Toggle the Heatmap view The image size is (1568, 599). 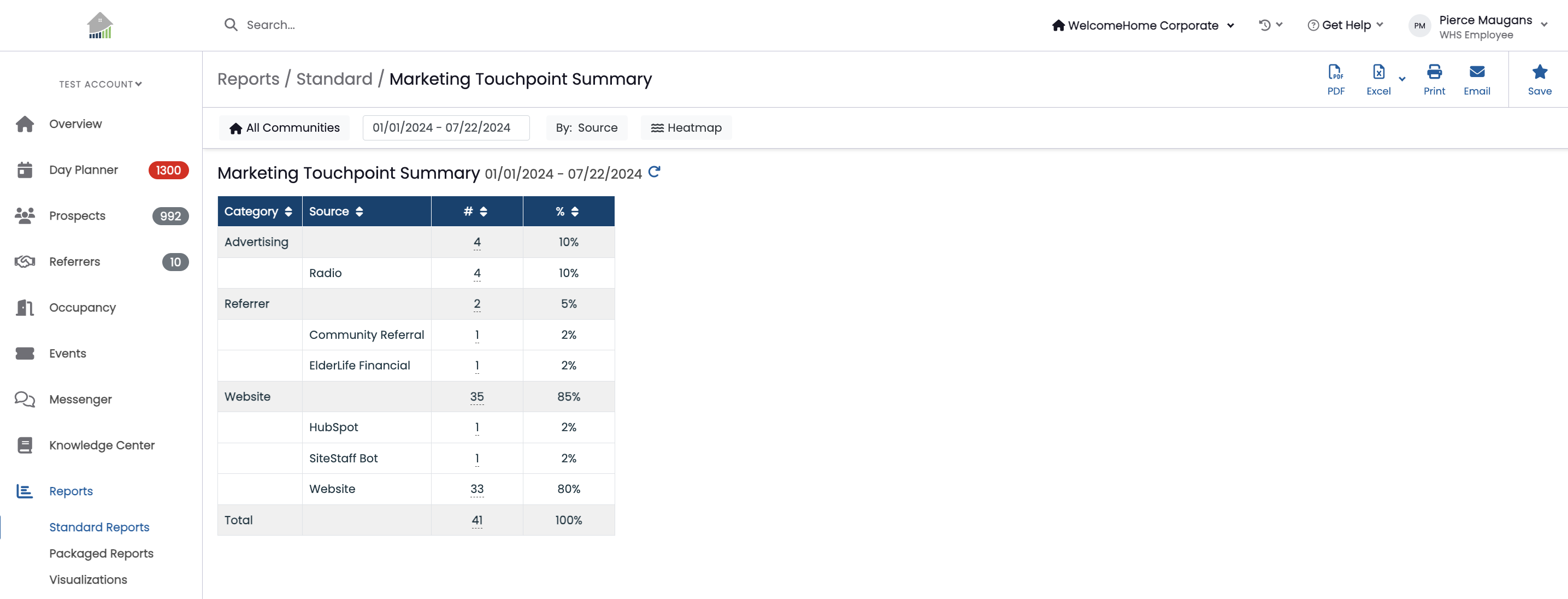point(686,128)
